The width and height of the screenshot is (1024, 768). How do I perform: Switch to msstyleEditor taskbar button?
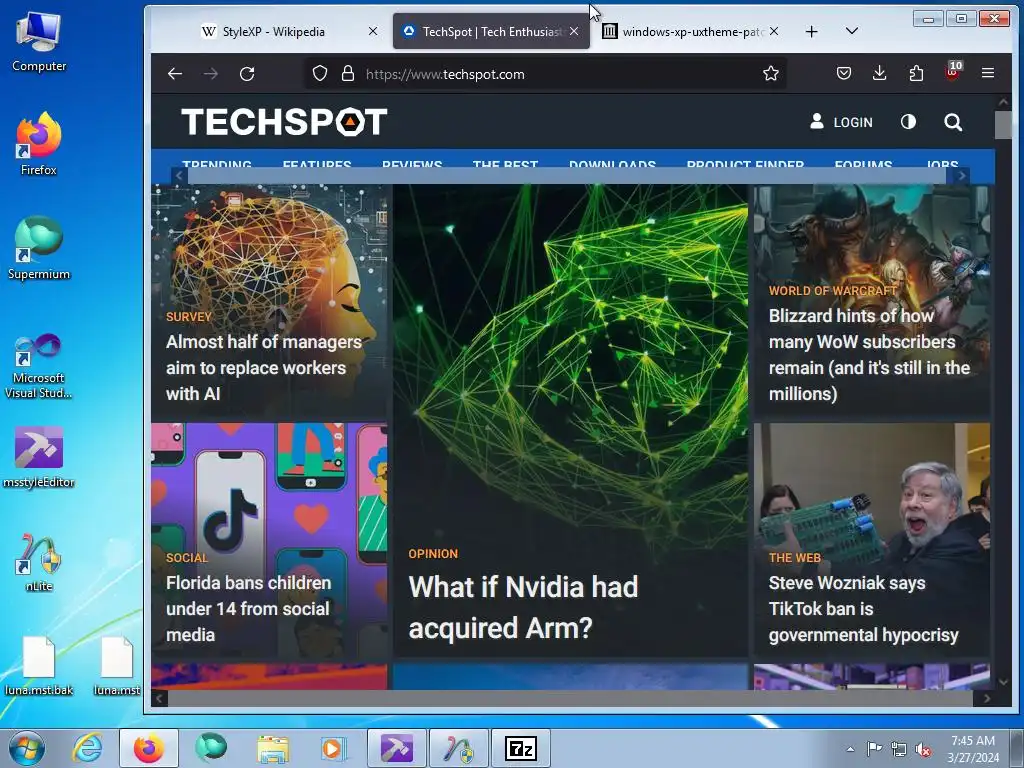click(x=396, y=748)
